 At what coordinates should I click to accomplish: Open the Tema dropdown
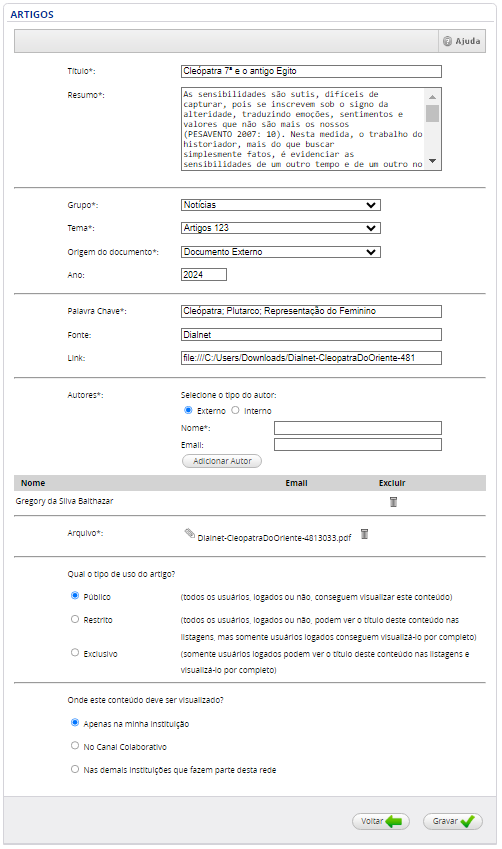click(x=281, y=228)
